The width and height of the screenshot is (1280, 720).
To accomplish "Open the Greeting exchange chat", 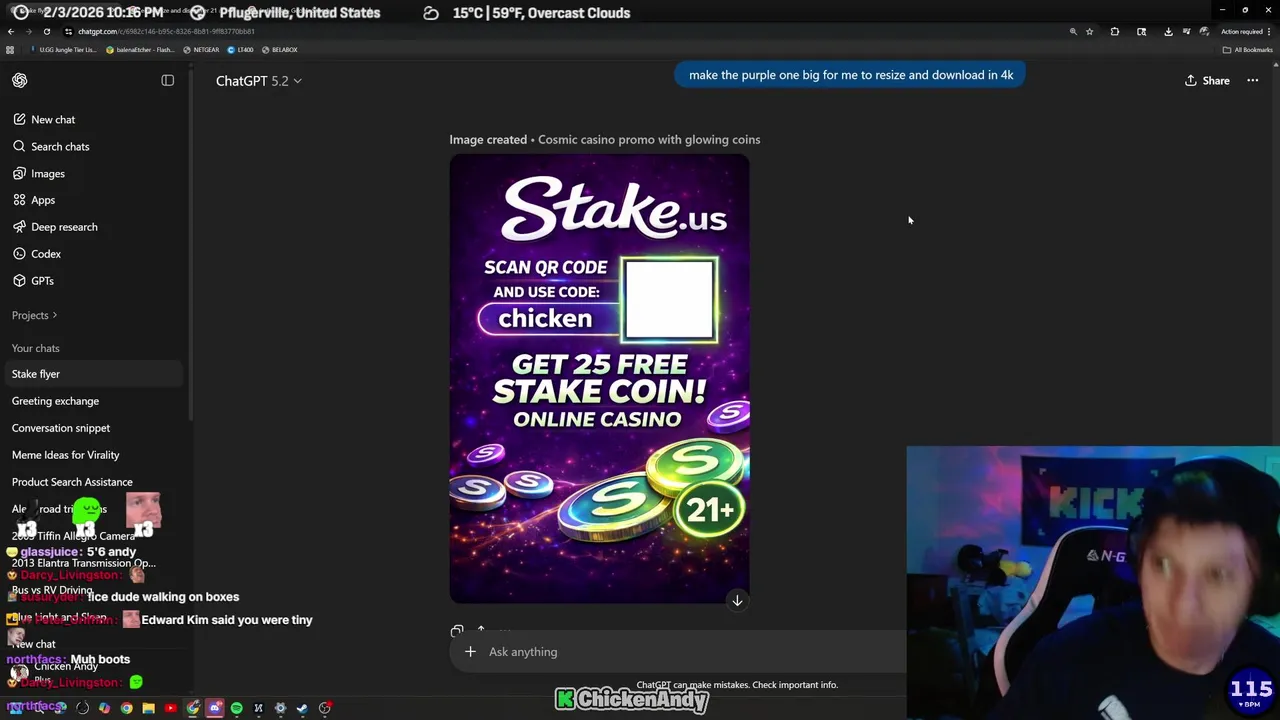I will pos(55,401).
